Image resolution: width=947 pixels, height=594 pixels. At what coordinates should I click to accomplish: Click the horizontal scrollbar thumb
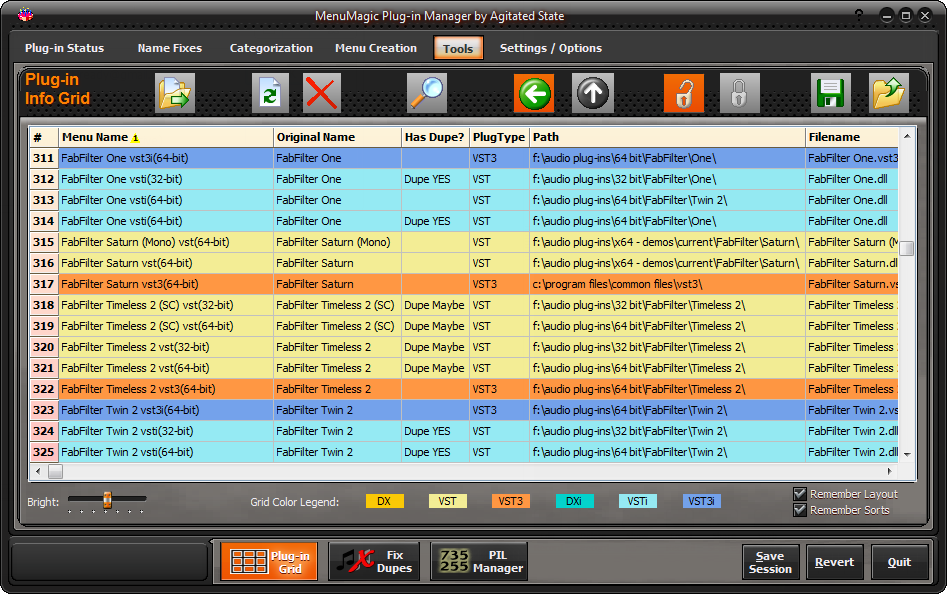click(55, 471)
